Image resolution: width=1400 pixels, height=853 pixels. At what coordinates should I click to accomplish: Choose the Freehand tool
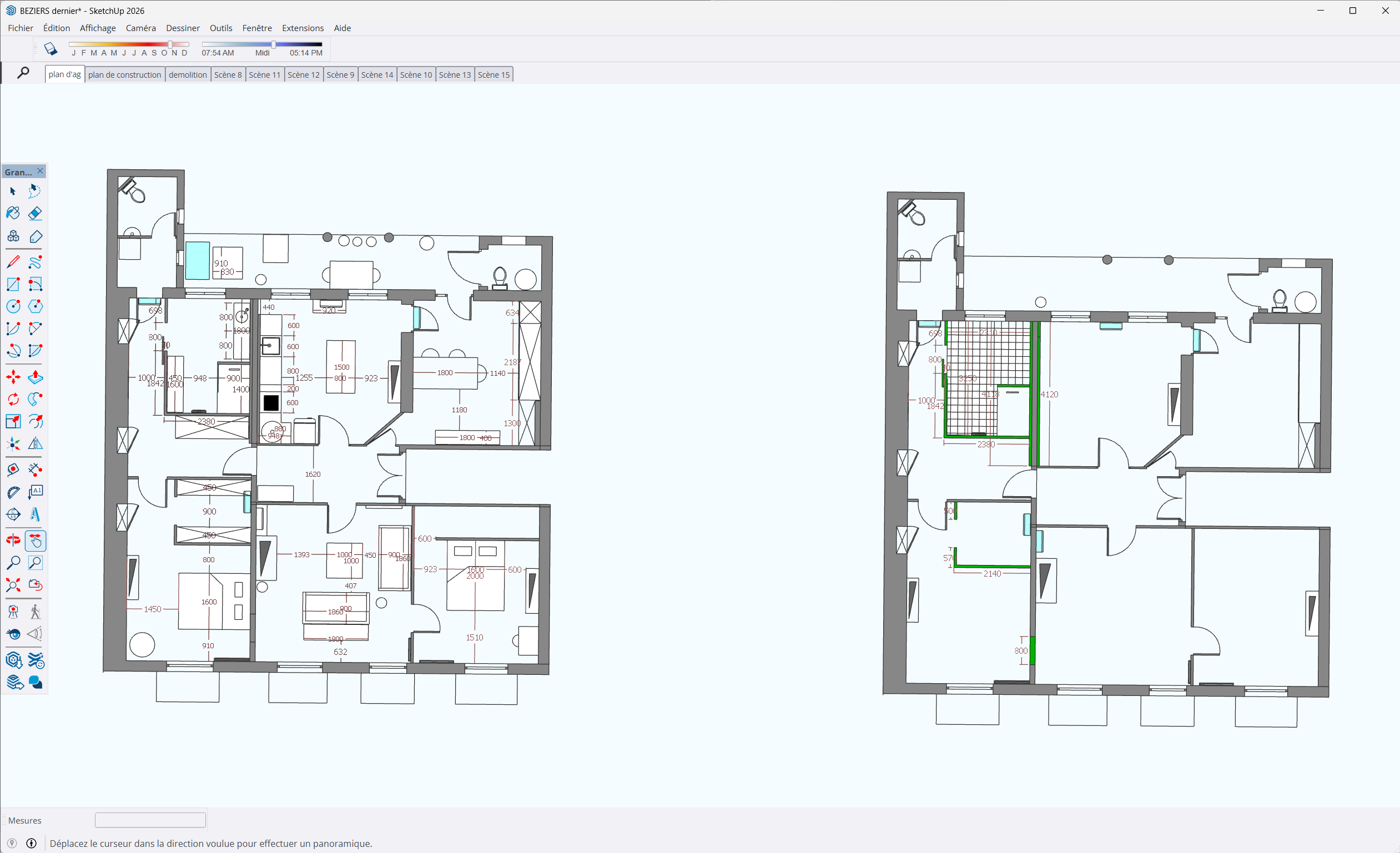[35, 262]
